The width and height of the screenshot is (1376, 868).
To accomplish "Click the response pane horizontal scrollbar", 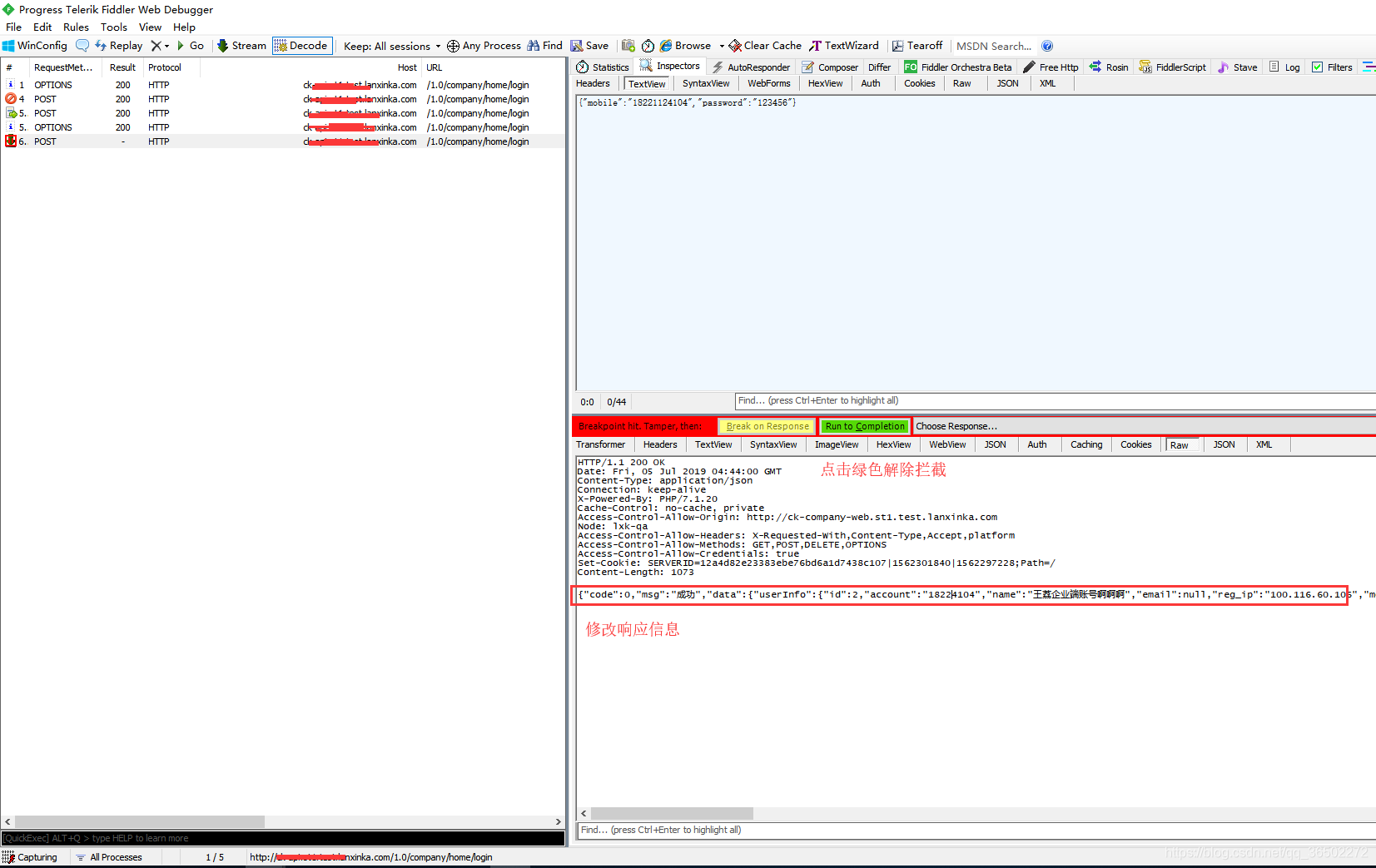I will (672, 813).
